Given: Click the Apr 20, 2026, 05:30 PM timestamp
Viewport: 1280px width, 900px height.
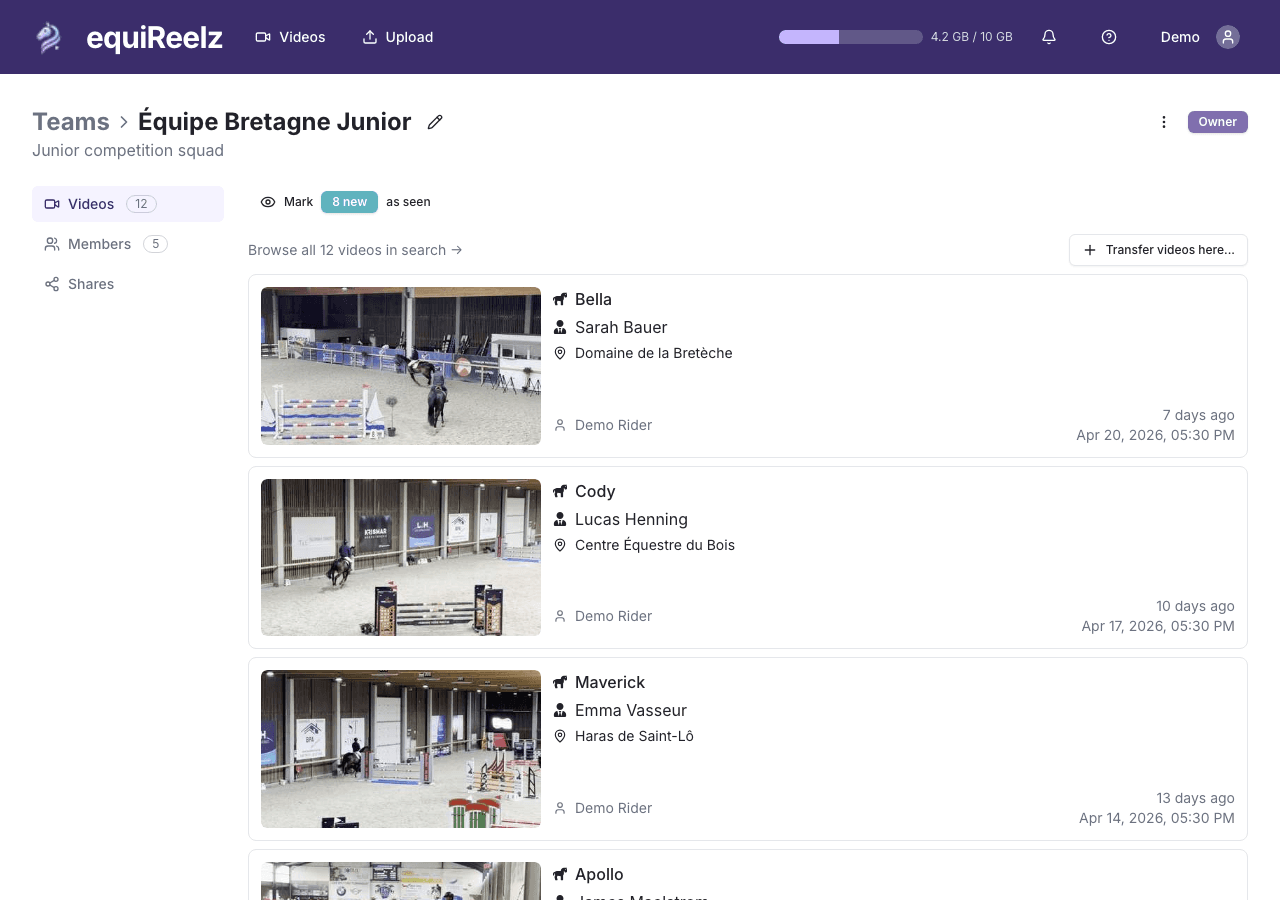Looking at the screenshot, I should 1155,435.
